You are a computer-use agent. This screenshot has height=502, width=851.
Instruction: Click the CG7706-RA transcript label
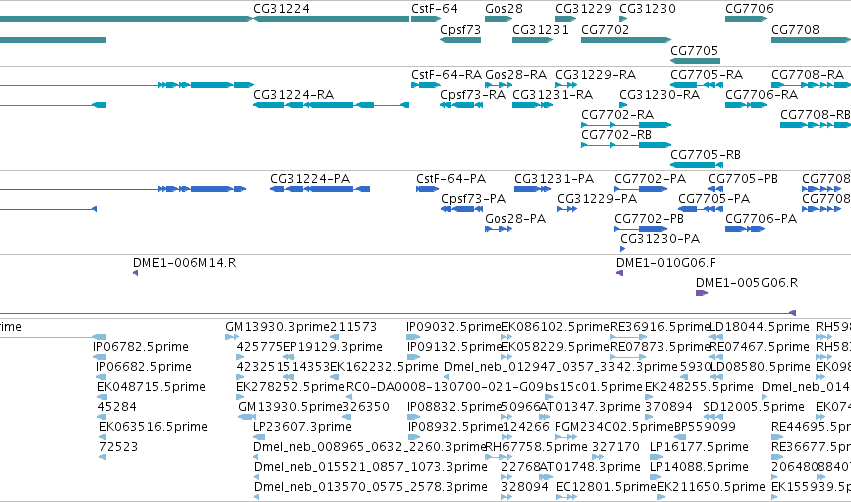click(761, 94)
